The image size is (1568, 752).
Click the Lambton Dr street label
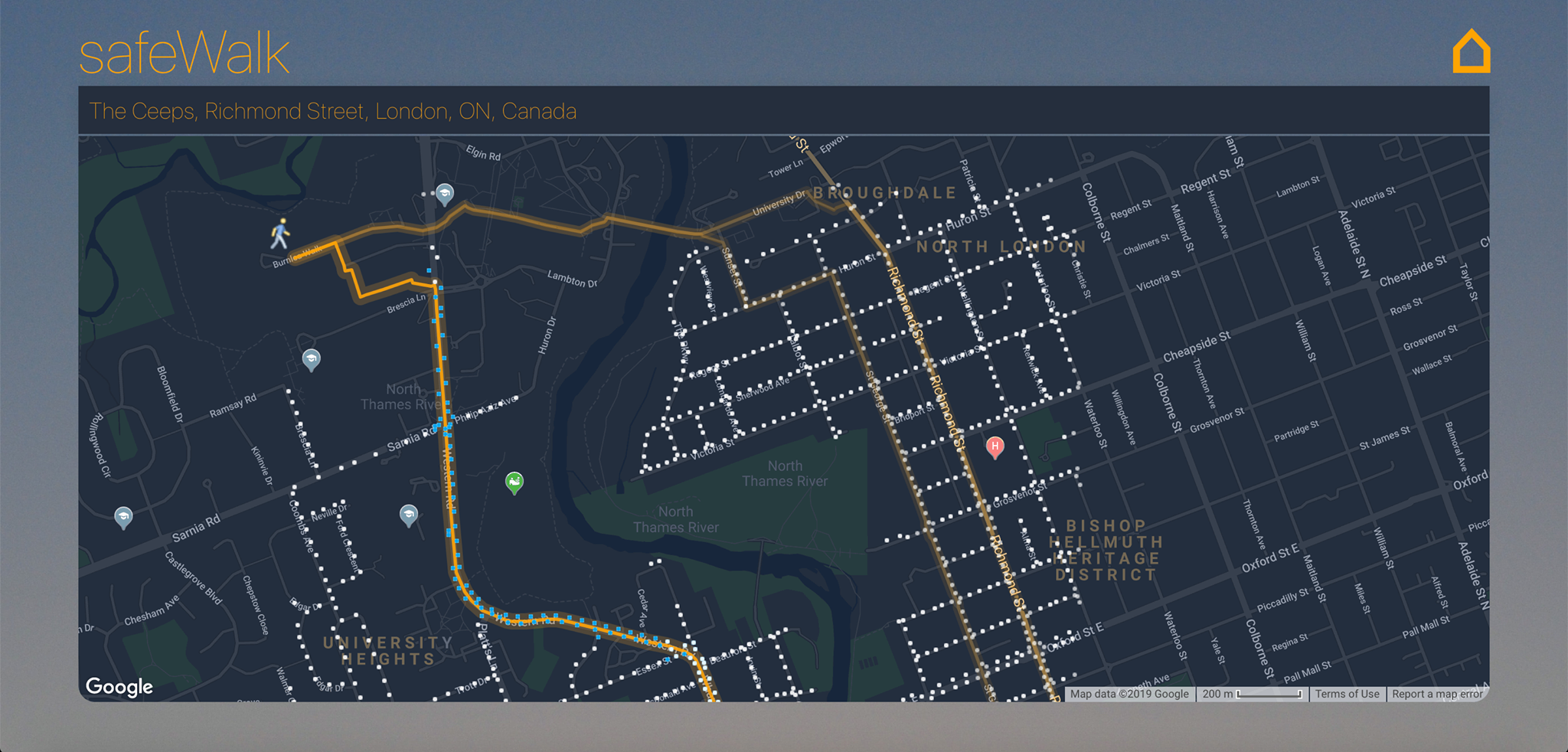pyautogui.click(x=572, y=279)
